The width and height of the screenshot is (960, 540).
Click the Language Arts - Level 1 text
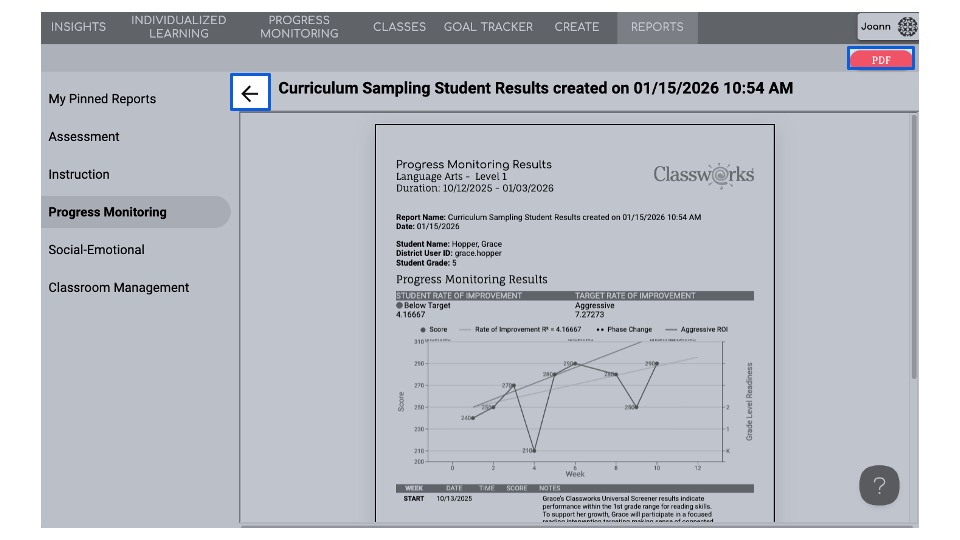451,176
